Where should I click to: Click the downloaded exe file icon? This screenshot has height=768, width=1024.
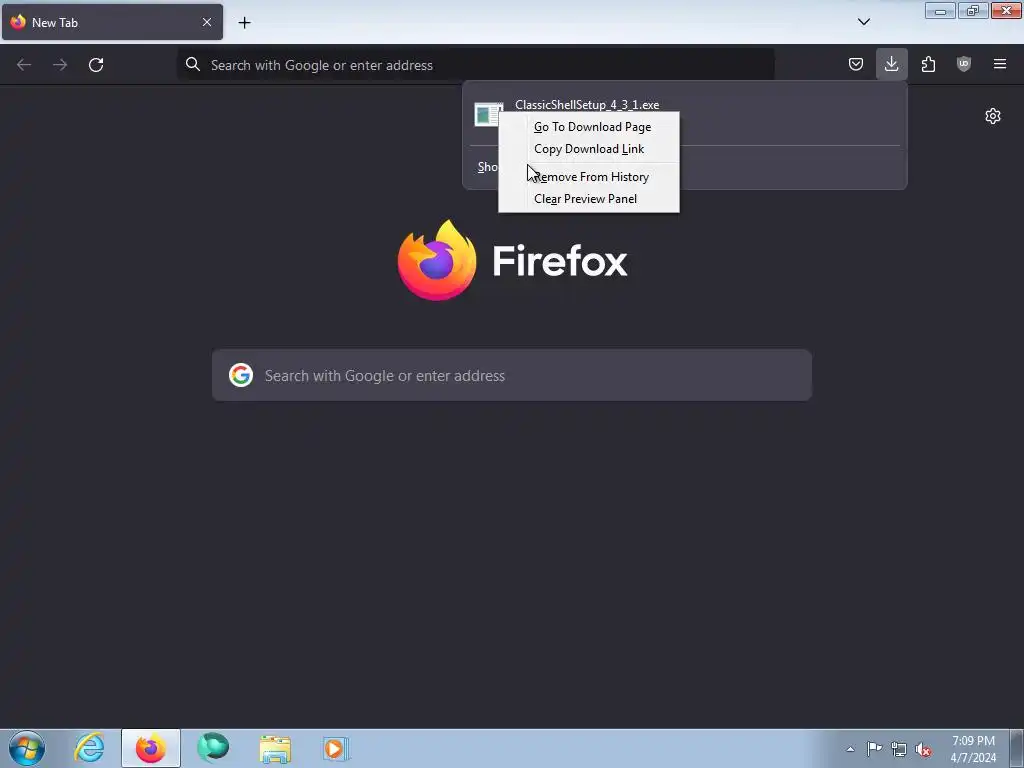pos(487,115)
